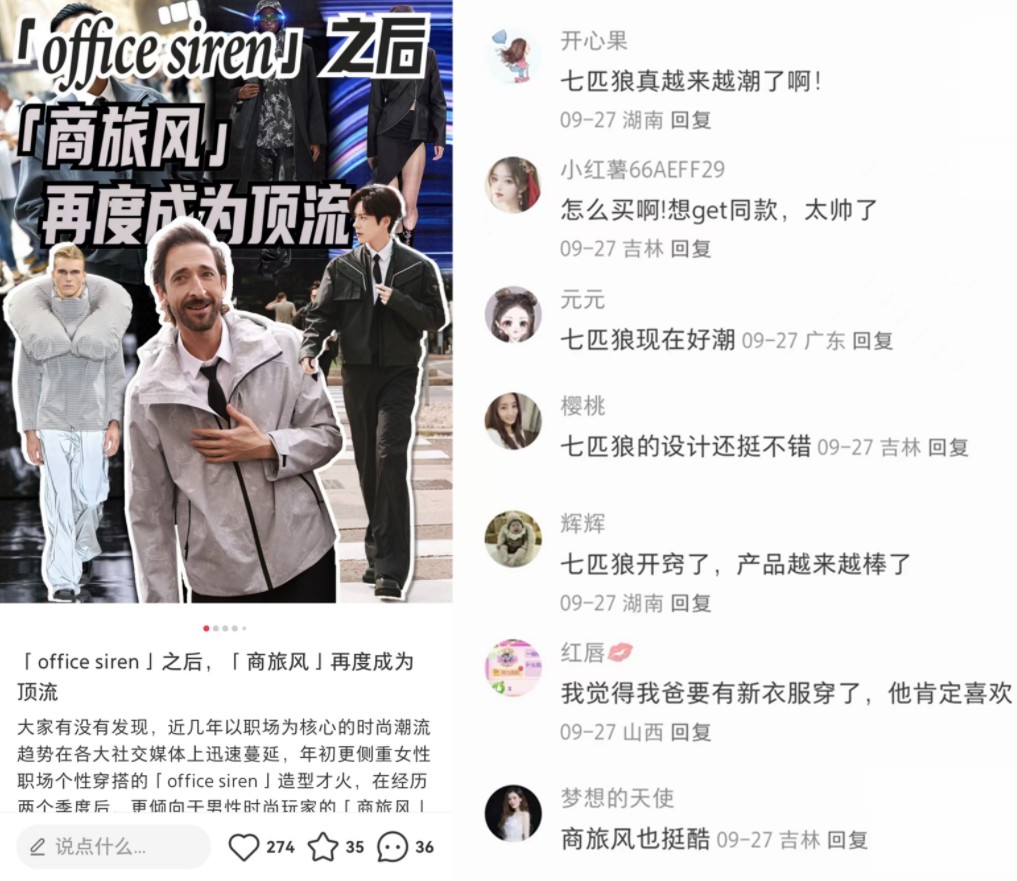This screenshot has width=1017, height=881.
Task: Tap the star favorite icon
Action: (323, 847)
